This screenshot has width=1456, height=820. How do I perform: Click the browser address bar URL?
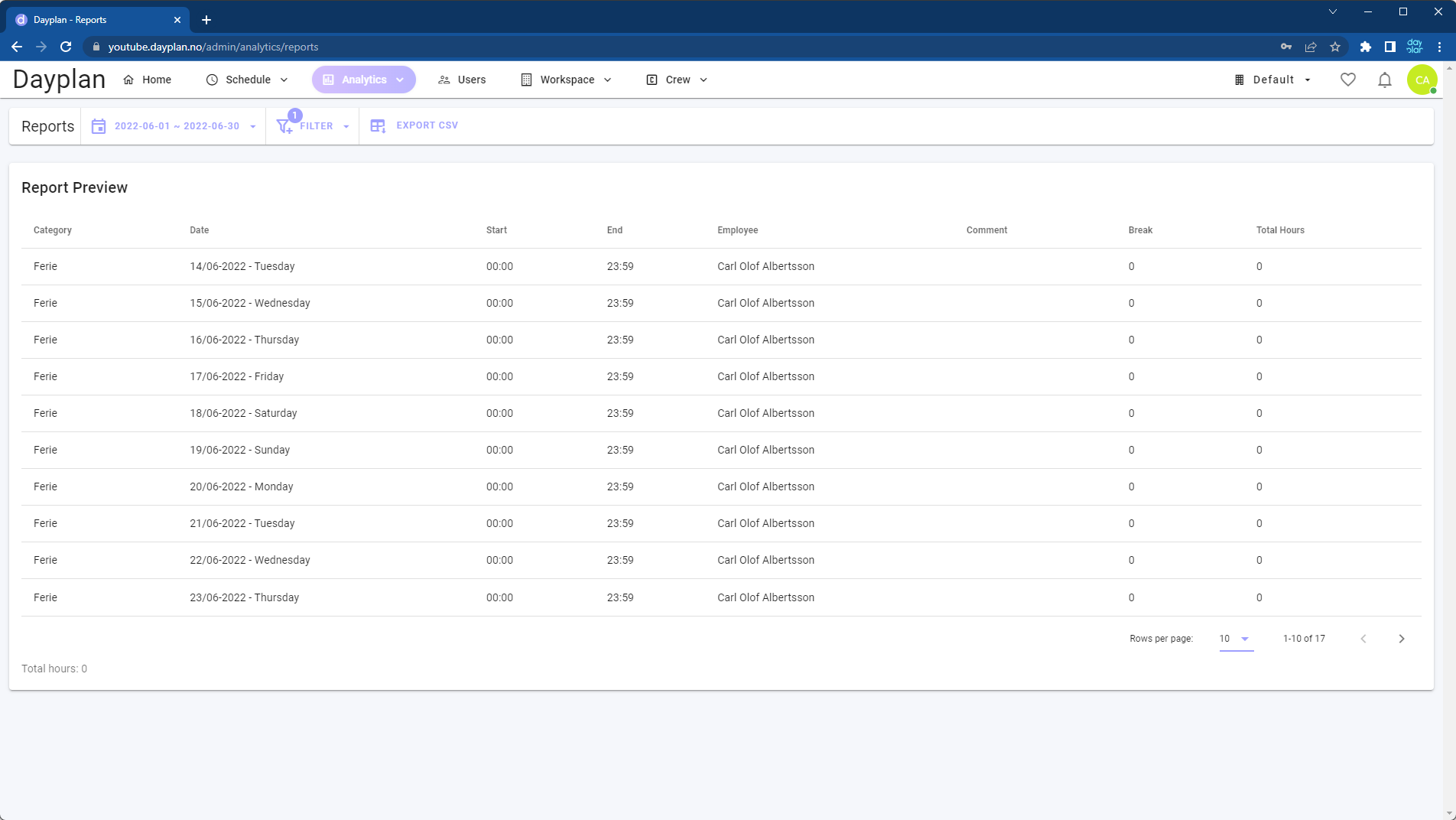213,47
